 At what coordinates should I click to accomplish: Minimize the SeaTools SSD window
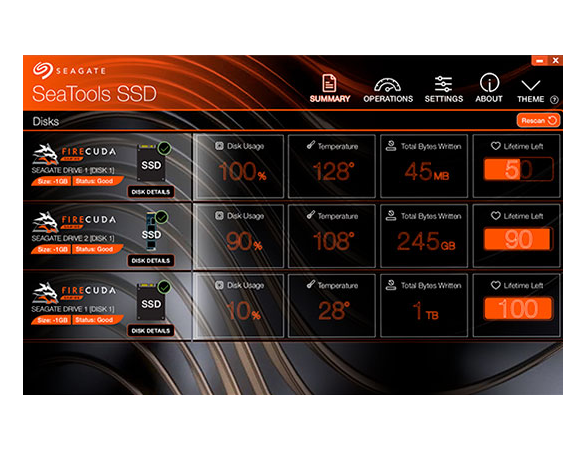coord(539,60)
